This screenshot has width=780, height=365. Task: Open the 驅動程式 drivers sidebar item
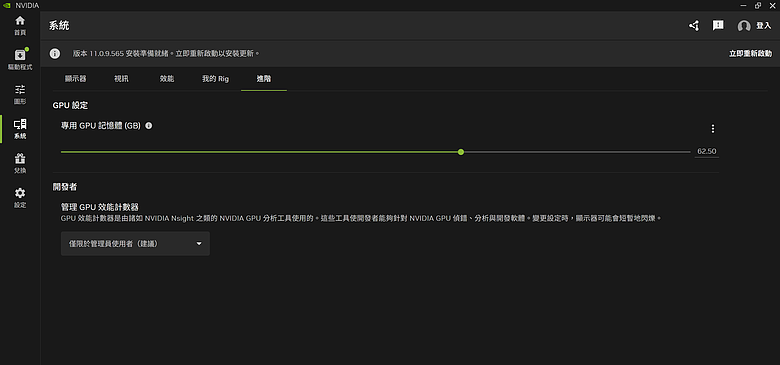point(20,60)
